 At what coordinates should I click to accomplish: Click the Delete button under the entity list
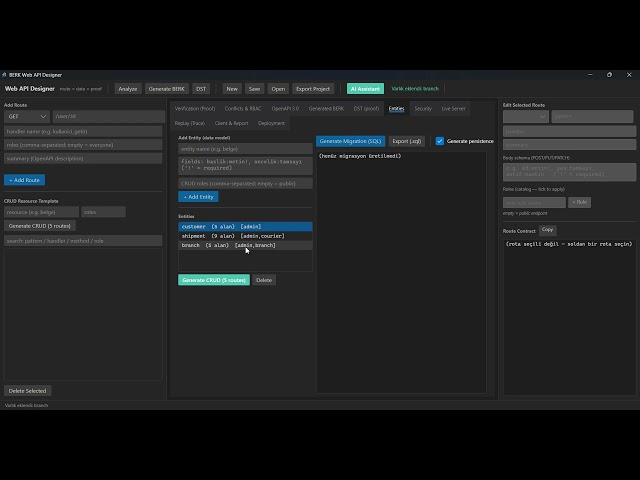pyautogui.click(x=264, y=280)
